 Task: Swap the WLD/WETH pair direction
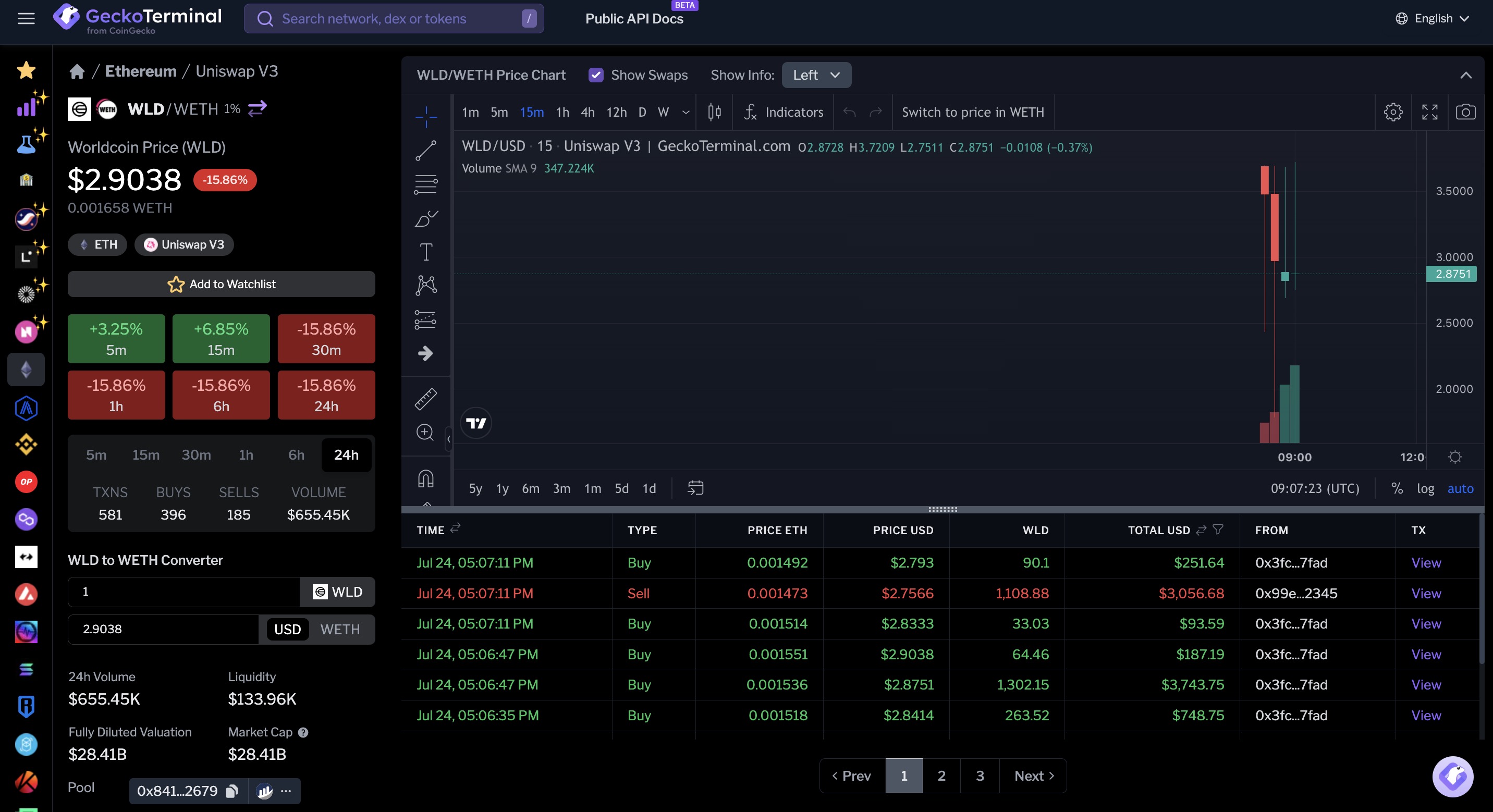click(x=258, y=108)
